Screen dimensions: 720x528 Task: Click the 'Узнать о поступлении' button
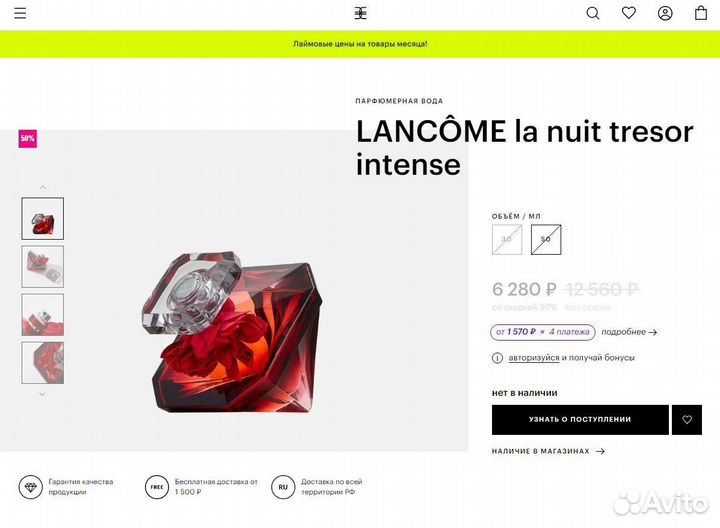pyautogui.click(x=580, y=420)
